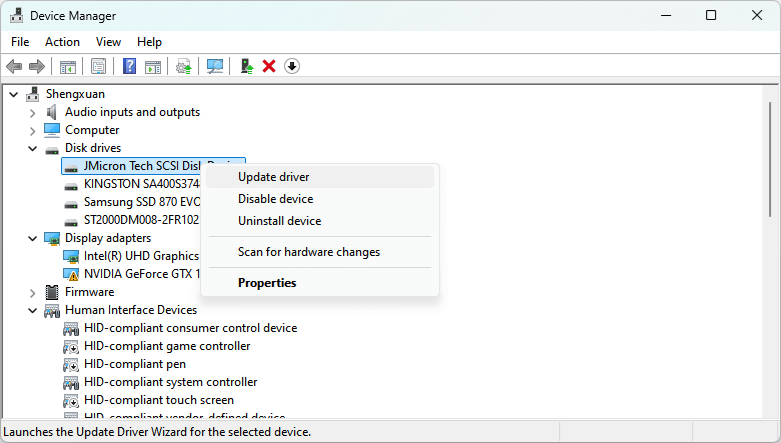The width and height of the screenshot is (781, 443).
Task: Choose Update driver from context menu
Action: [x=320, y=177]
